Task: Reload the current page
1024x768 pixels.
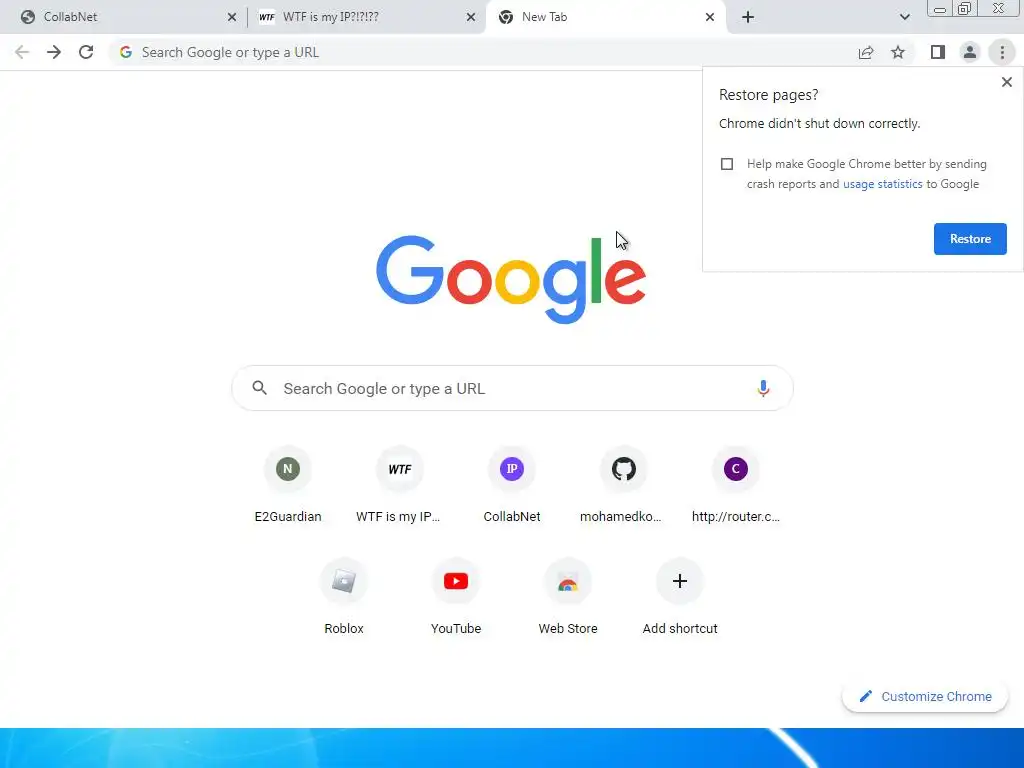Action: (86, 52)
